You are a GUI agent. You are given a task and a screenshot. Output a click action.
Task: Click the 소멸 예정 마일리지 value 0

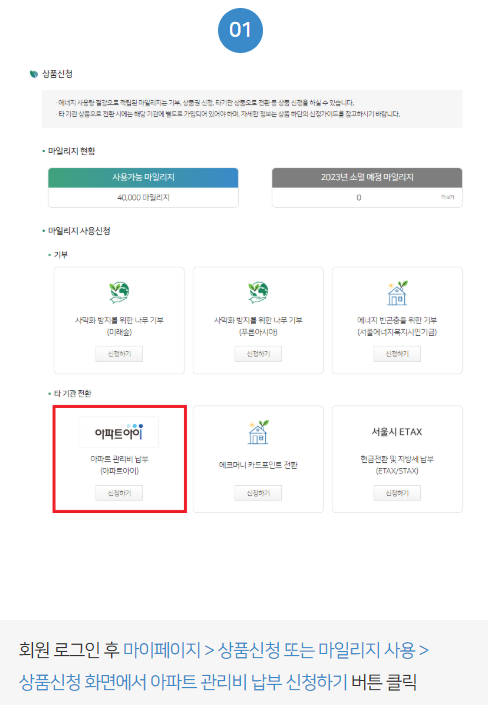[x=358, y=197]
